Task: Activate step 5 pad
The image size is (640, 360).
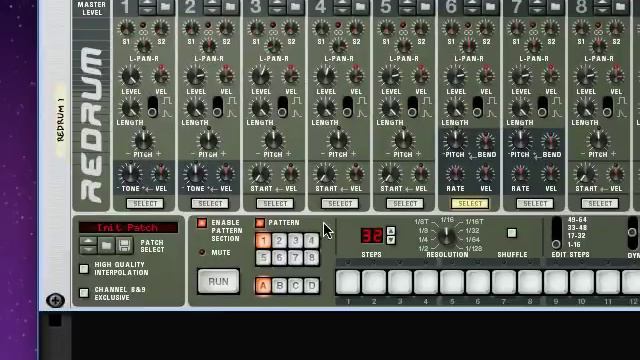Action: pos(452,282)
